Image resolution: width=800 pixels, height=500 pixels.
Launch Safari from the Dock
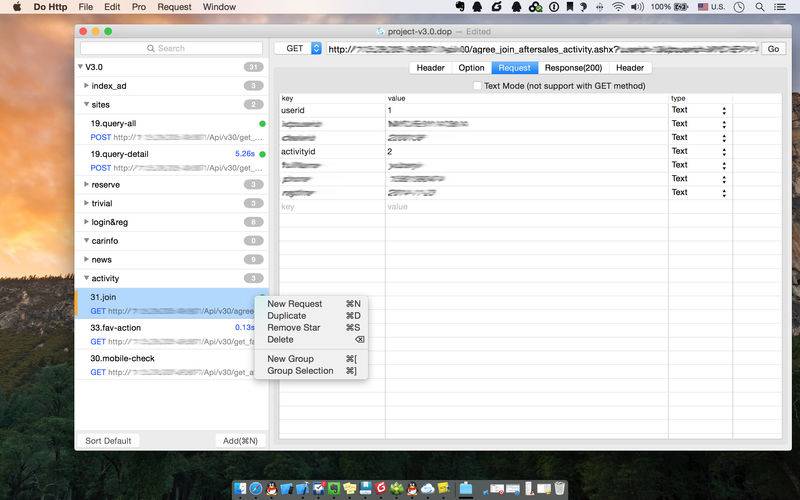(256, 488)
